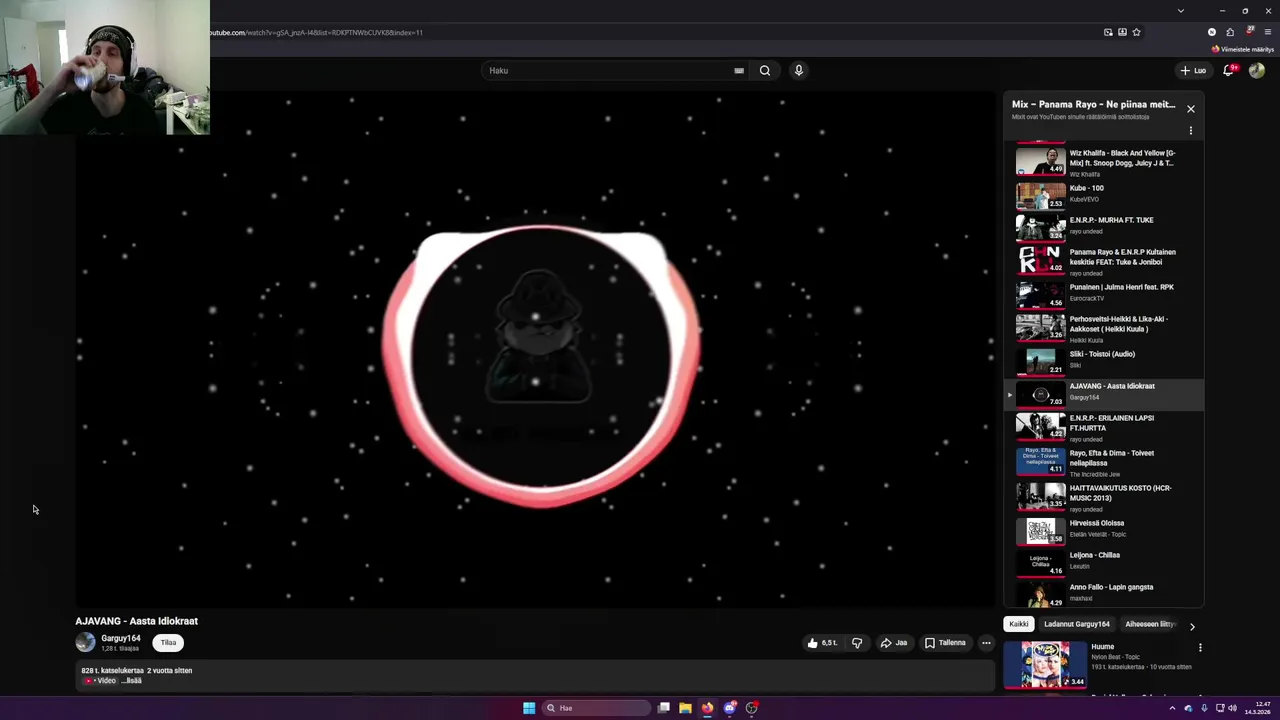
Task: Open the Huume video thumbnail
Action: pos(1046,665)
